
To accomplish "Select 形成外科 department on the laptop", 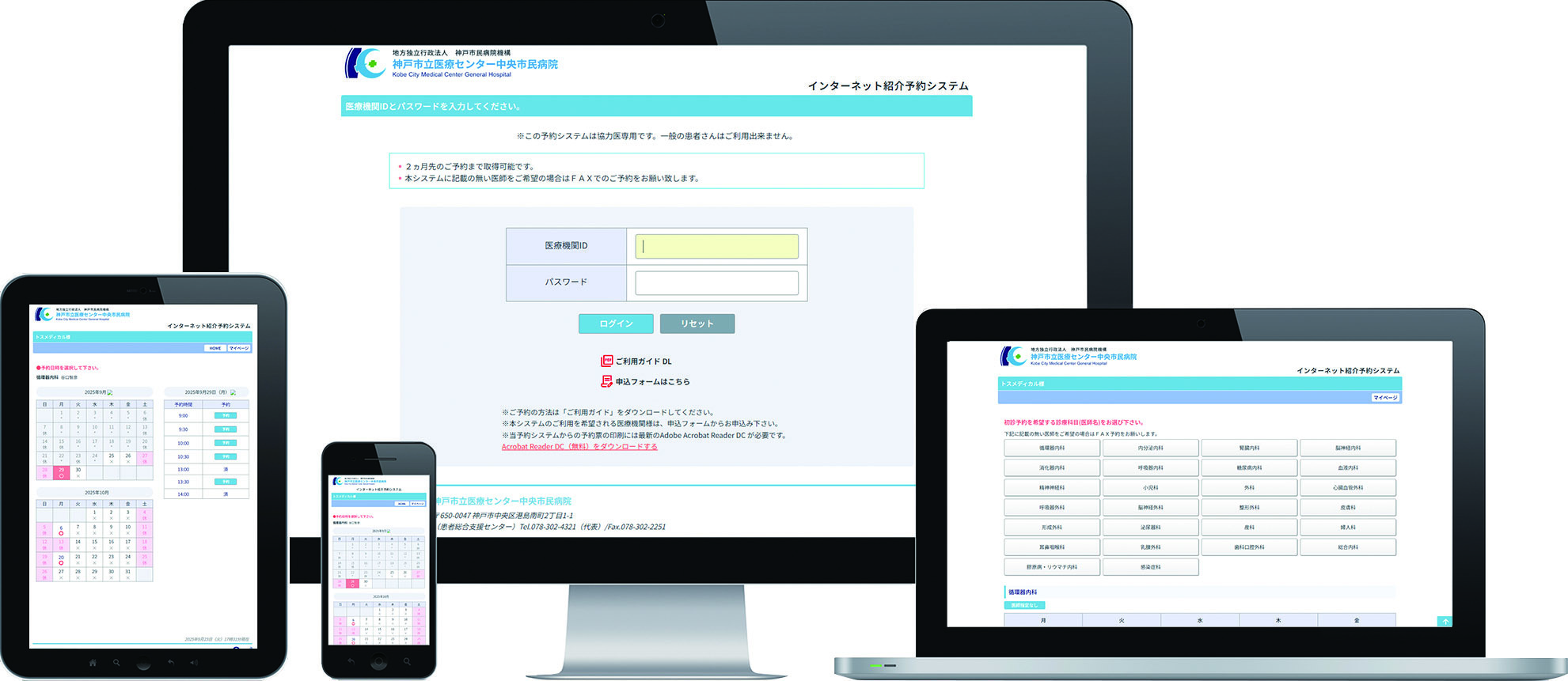I will [1052, 527].
